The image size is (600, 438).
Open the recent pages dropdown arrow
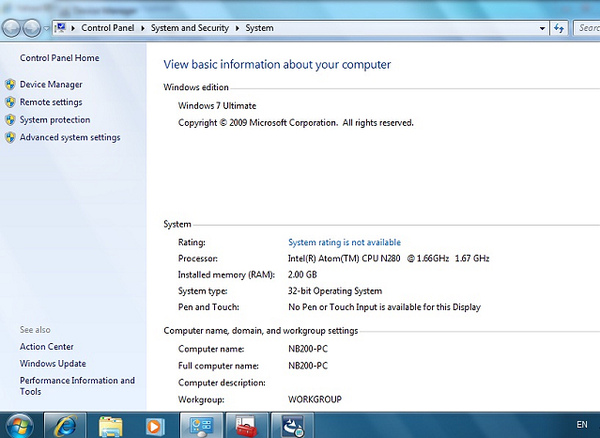pyautogui.click(x=46, y=28)
